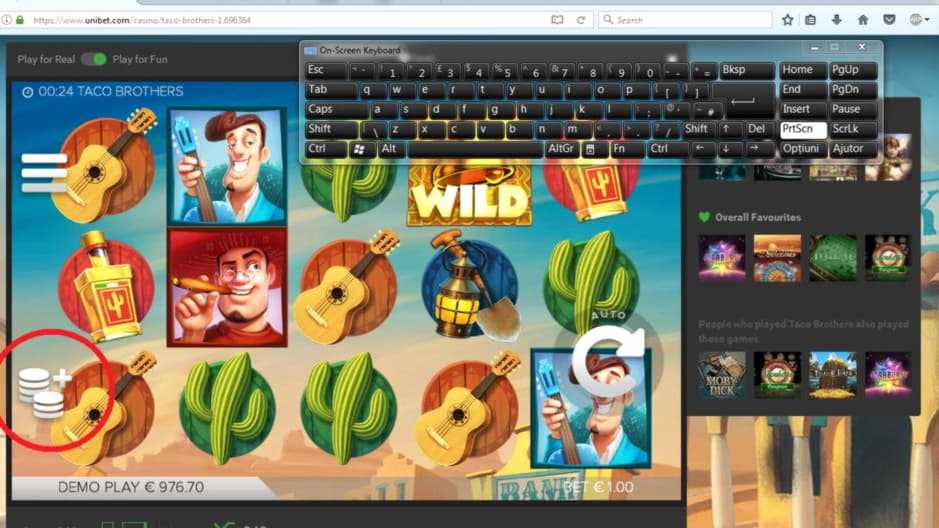939x528 pixels.
Task: Click the Esc key on On-Screen Keyboard
Action: click(325, 71)
